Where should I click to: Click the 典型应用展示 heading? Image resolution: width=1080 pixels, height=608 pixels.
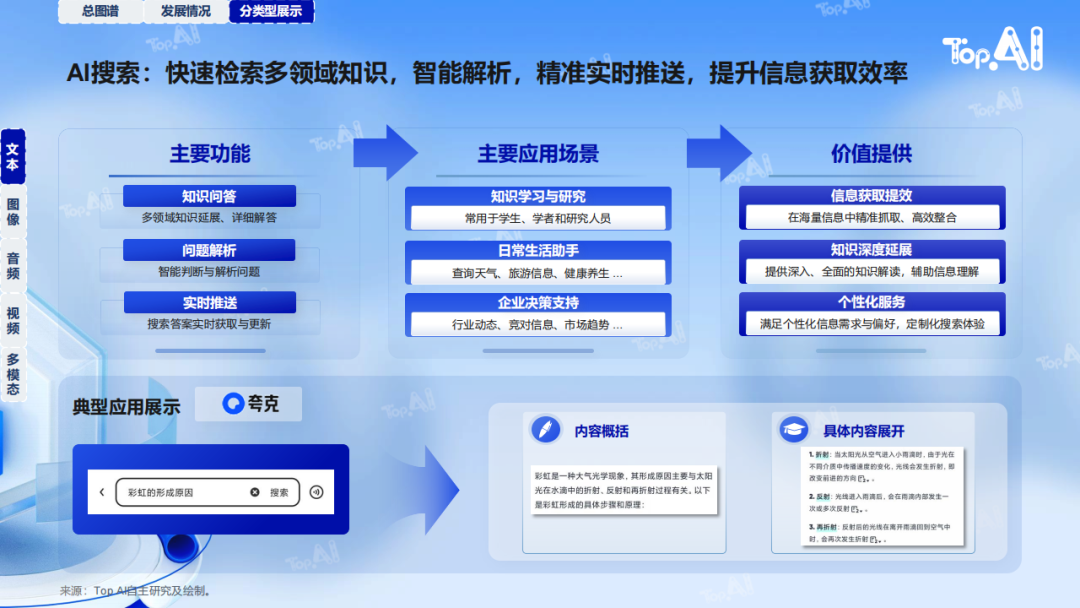127,407
